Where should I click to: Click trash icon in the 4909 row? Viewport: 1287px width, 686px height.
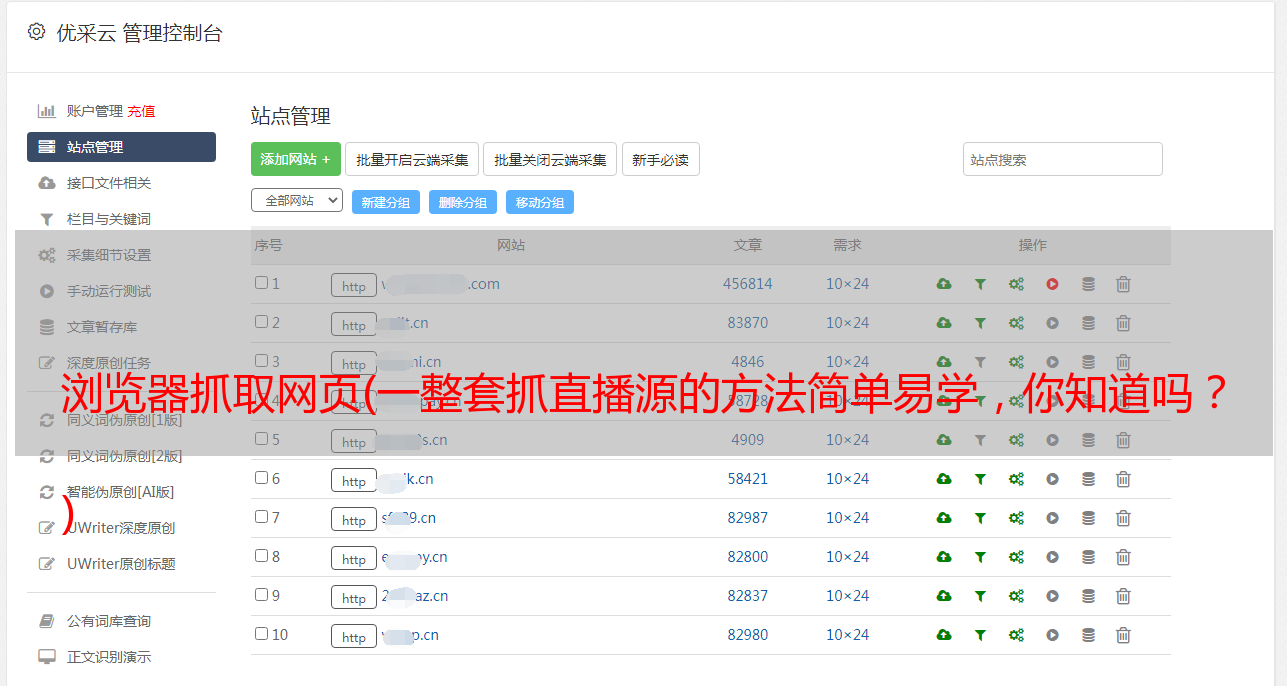1123,440
